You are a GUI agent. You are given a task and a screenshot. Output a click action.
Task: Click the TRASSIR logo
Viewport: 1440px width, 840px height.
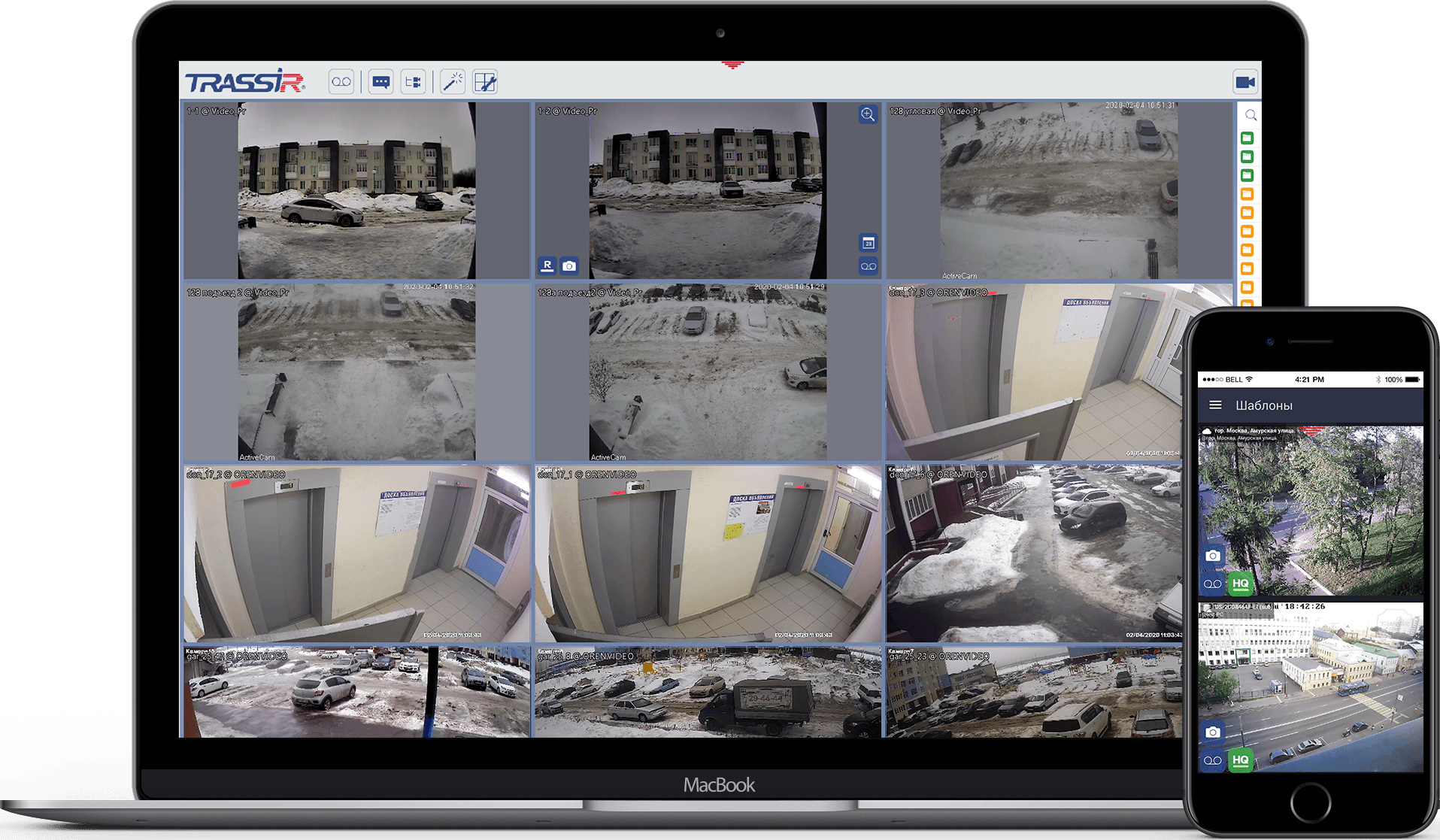244,82
